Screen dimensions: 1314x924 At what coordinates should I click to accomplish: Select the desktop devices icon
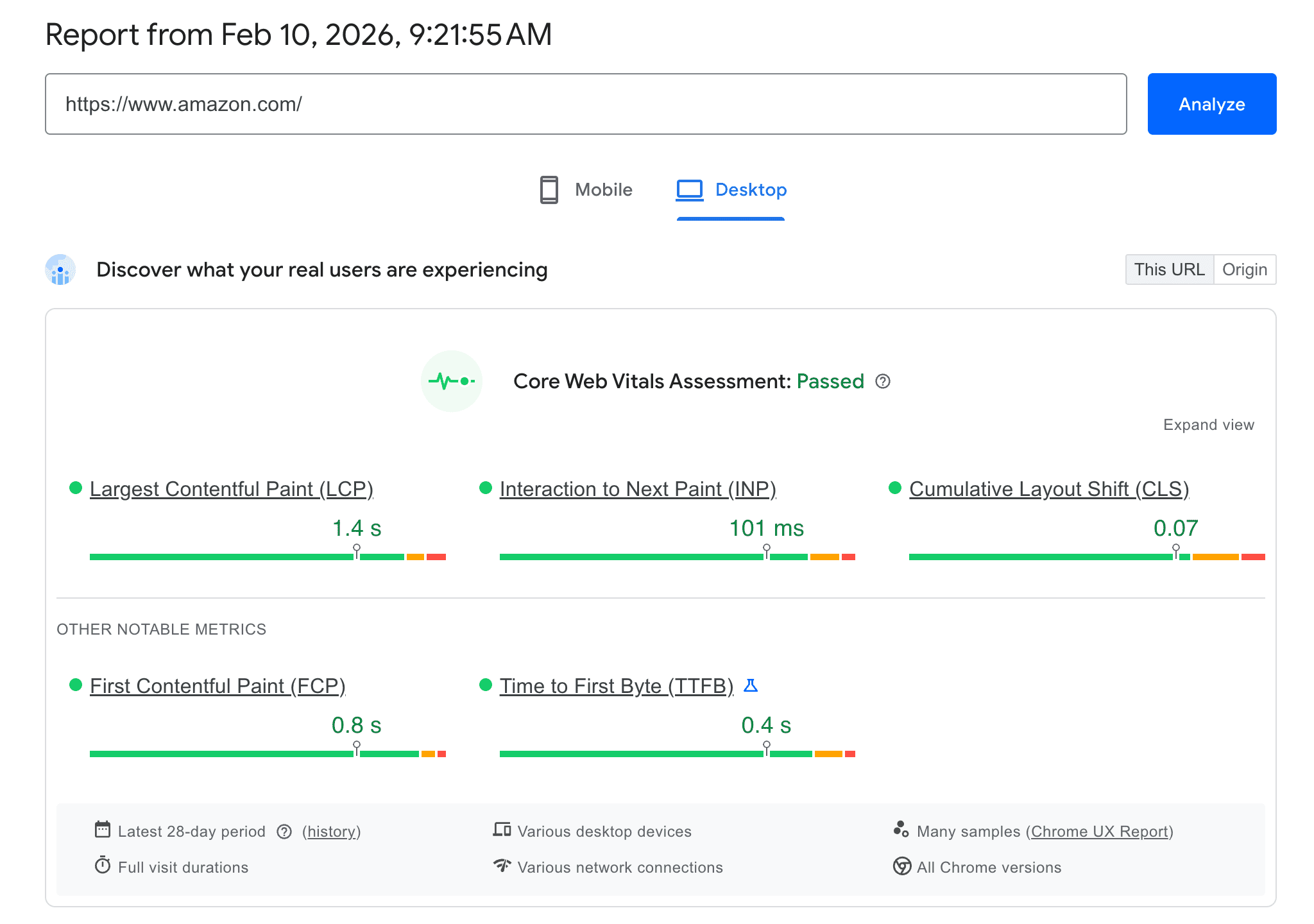coord(503,829)
